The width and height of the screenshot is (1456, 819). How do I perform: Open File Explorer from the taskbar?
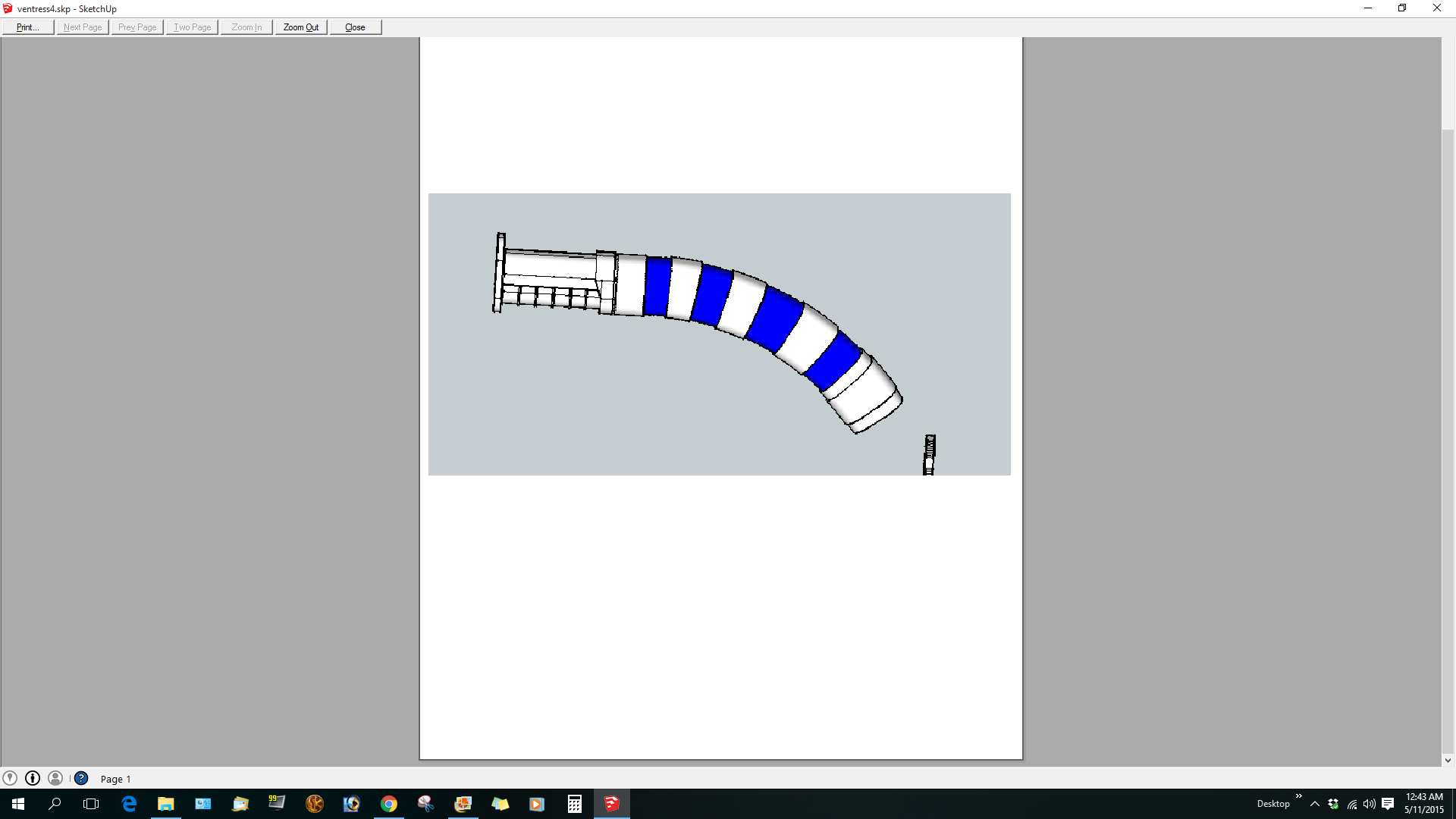click(165, 804)
